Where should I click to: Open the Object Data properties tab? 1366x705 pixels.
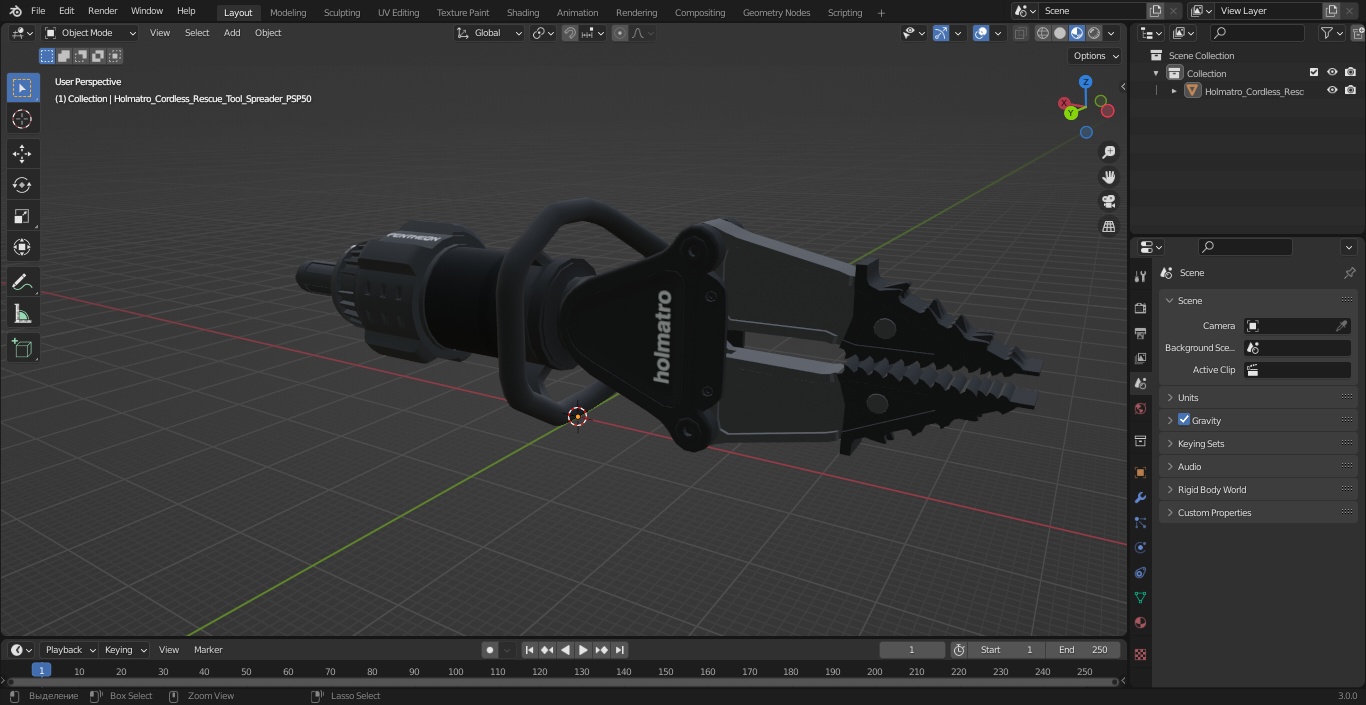point(1140,597)
